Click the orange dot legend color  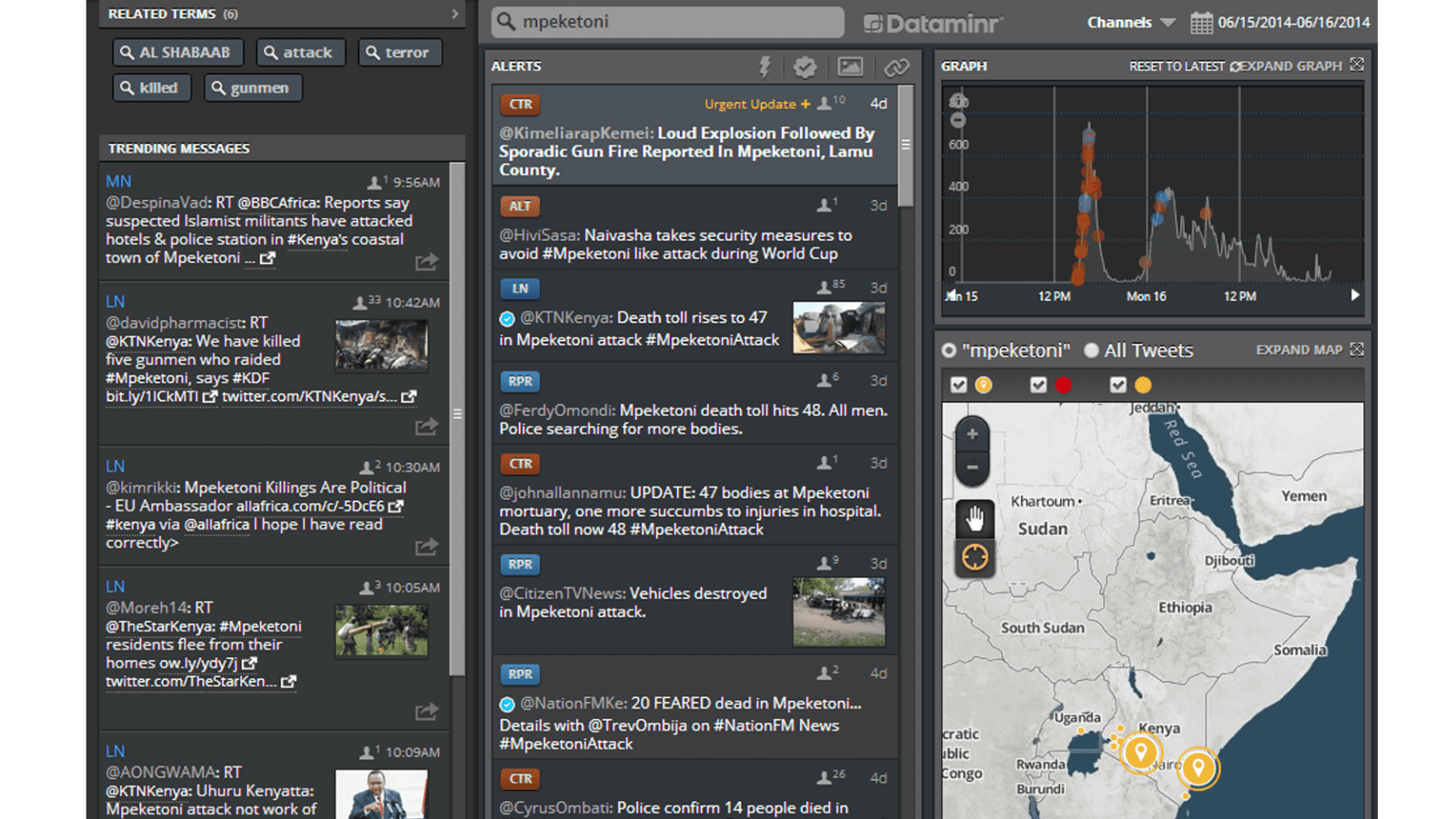[1143, 385]
